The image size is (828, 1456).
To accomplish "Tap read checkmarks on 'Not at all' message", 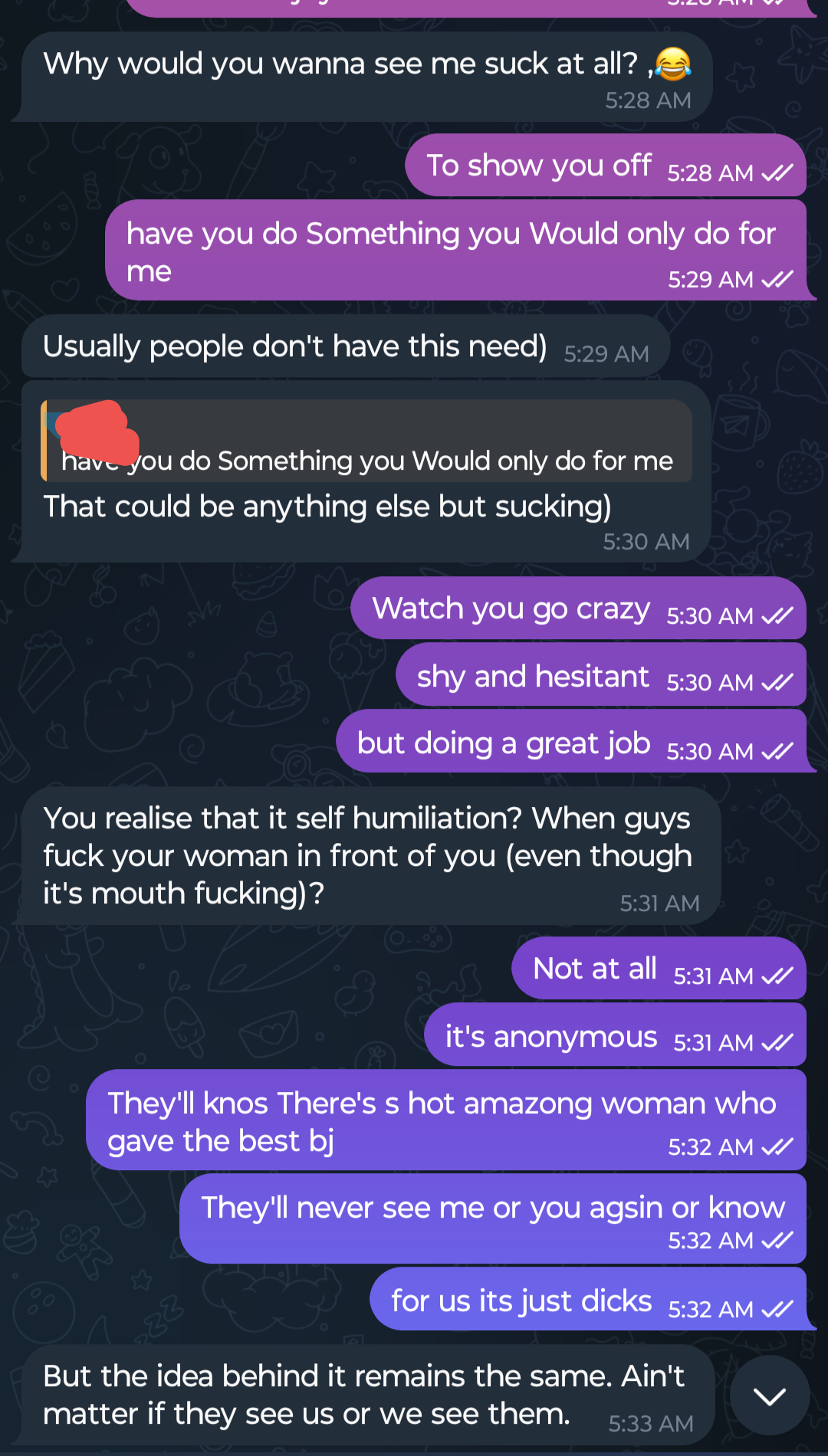I will tap(777, 976).
